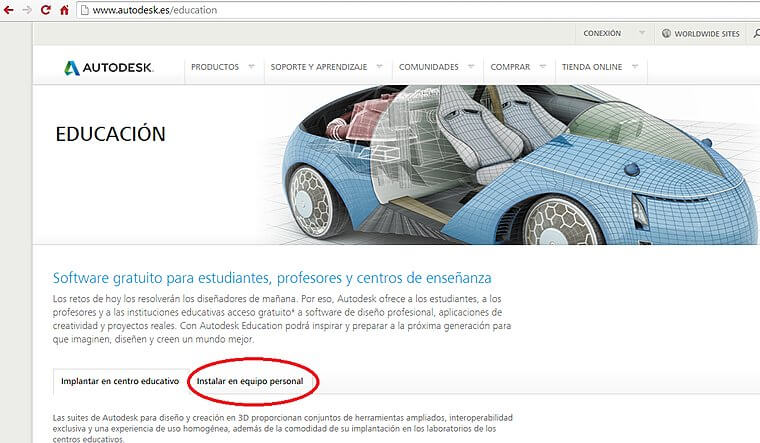760x443 pixels.
Task: Open the Comprar menu
Action: [x=510, y=67]
